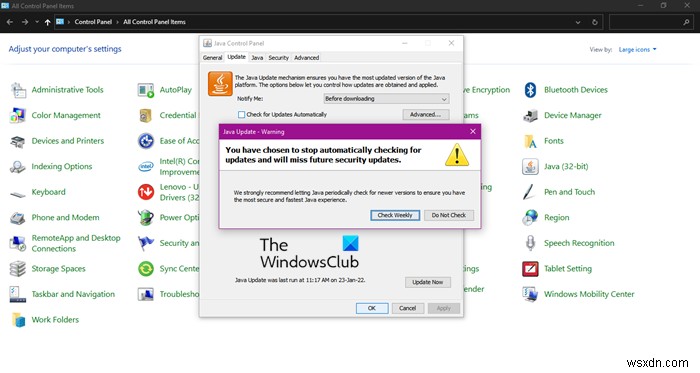Open the Security tab
This screenshot has height=373, width=700.
pos(279,58)
